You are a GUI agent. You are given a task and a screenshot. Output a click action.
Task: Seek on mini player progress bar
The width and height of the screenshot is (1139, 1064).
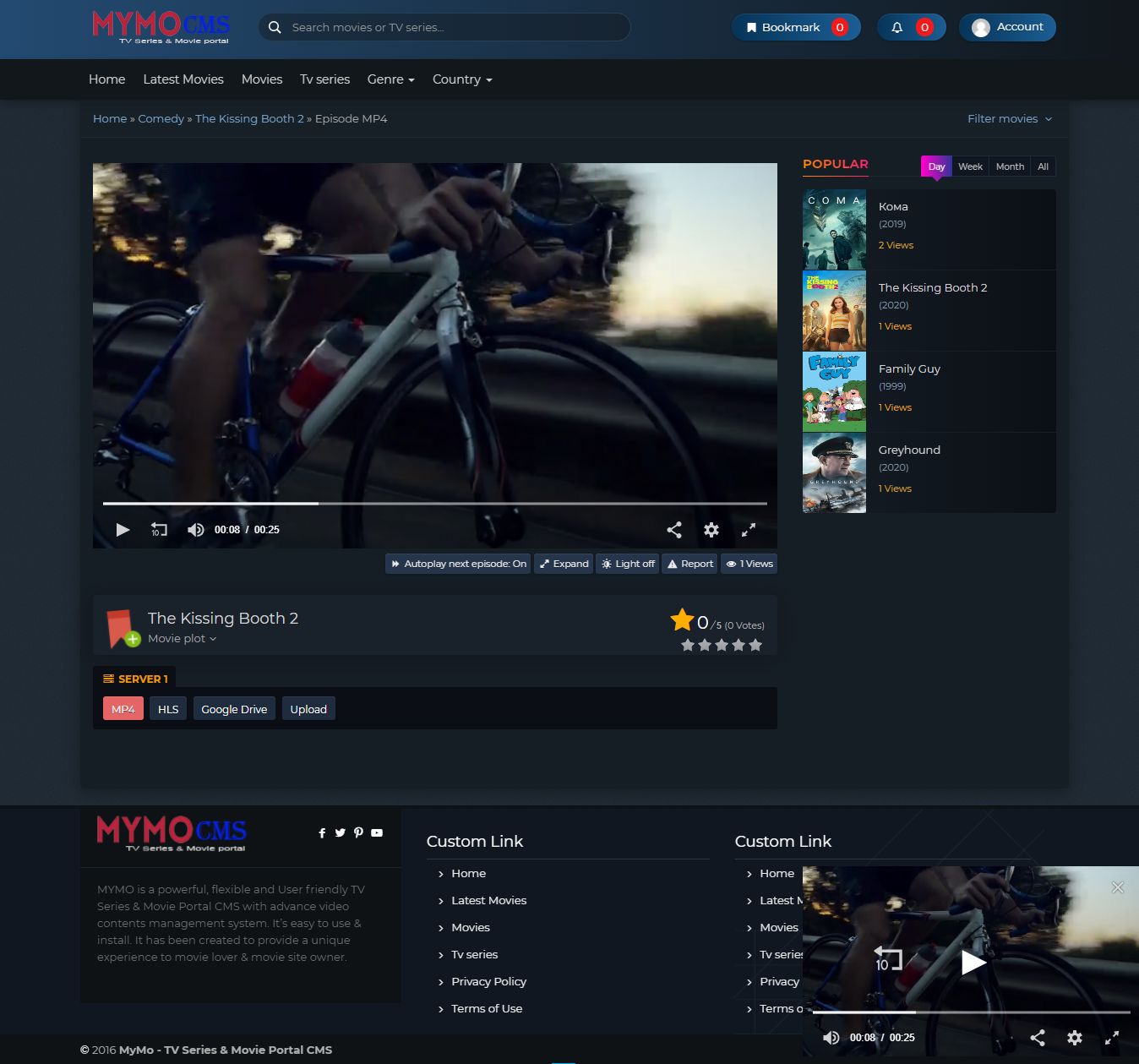[971, 1012]
